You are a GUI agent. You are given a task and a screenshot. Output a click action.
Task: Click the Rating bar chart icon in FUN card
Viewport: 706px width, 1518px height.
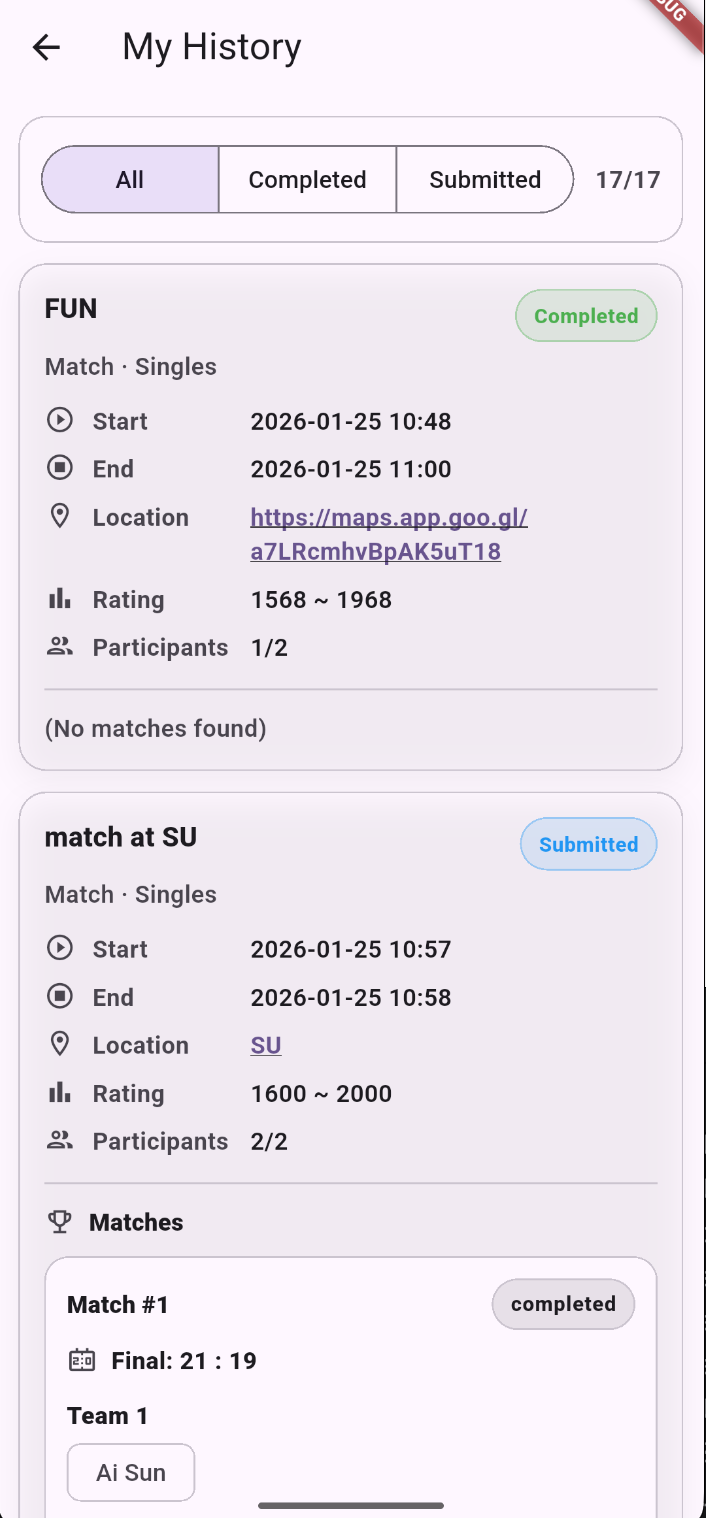pos(60,599)
